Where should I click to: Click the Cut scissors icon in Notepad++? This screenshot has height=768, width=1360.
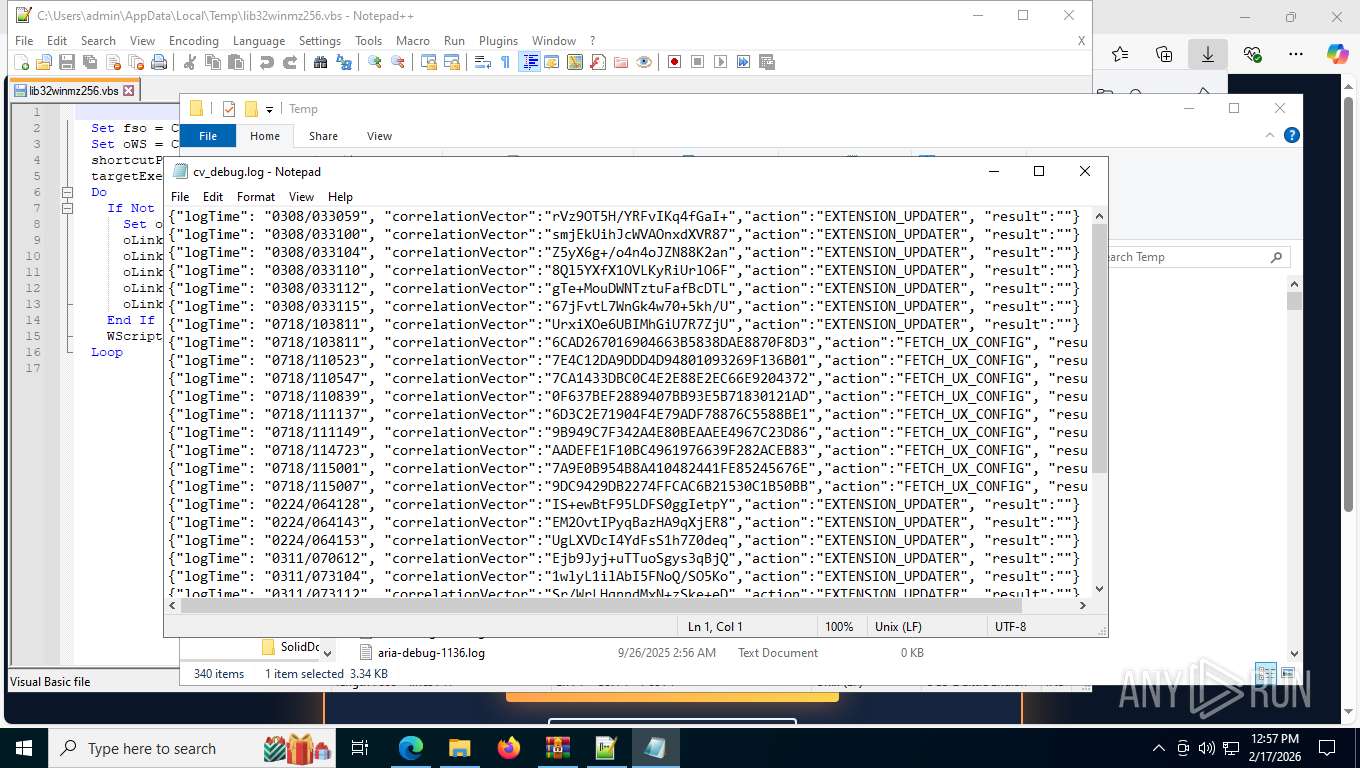(x=190, y=62)
